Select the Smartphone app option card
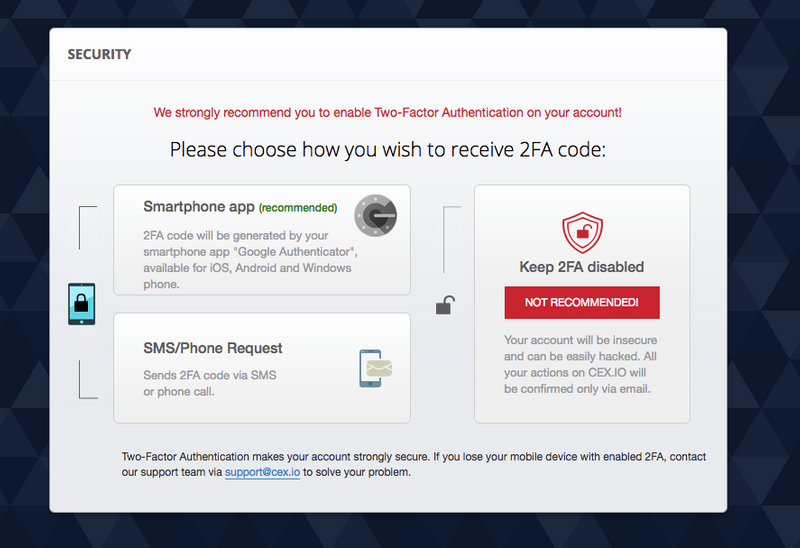Image resolution: width=800 pixels, height=548 pixels. click(x=262, y=240)
